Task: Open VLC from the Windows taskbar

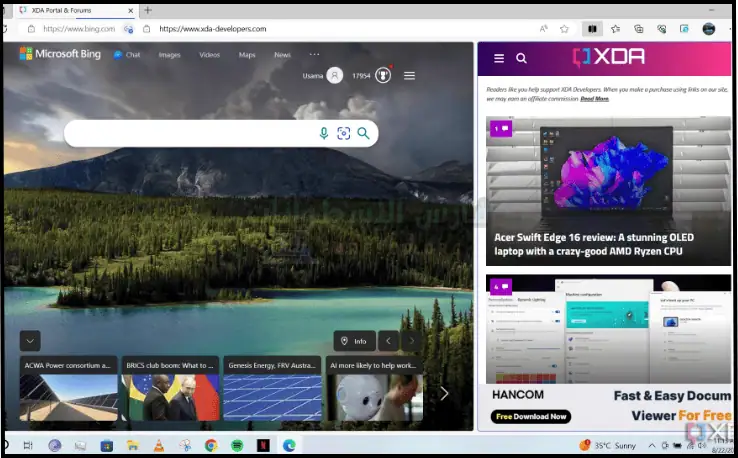Action: click(x=158, y=445)
